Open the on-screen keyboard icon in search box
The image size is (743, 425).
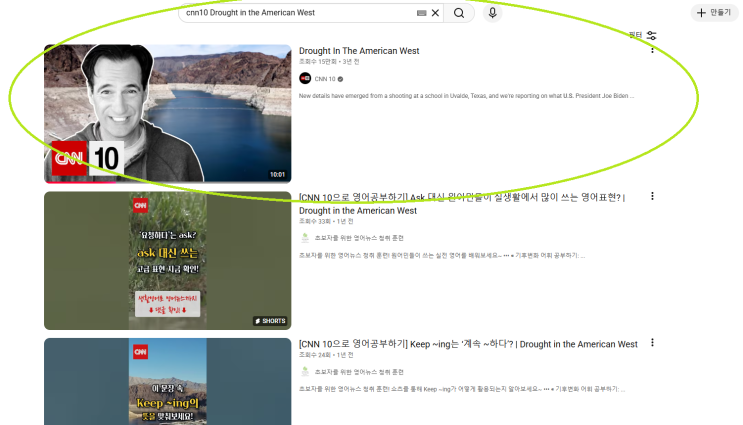pos(422,13)
